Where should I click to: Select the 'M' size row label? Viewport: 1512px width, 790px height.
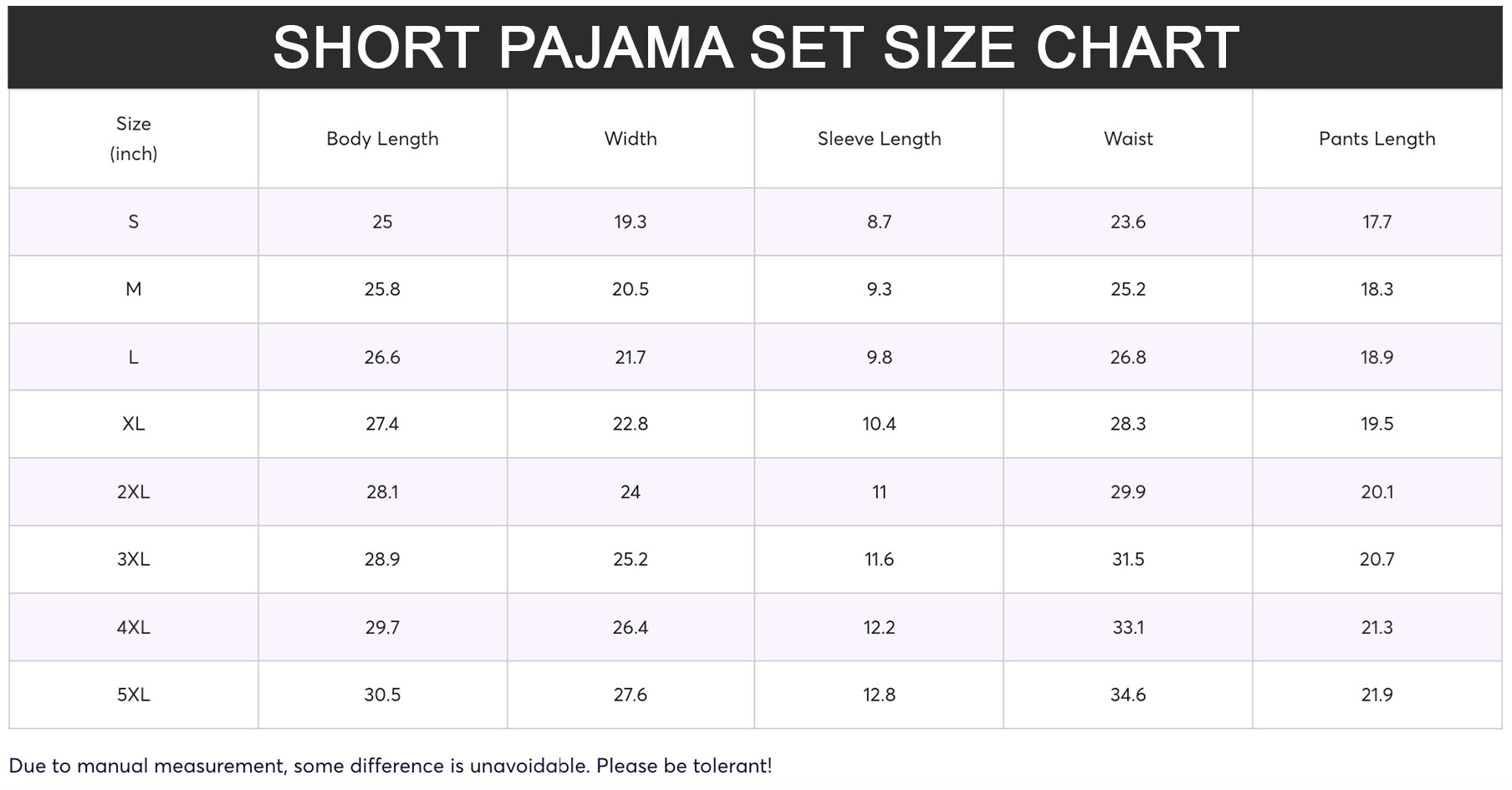134,289
